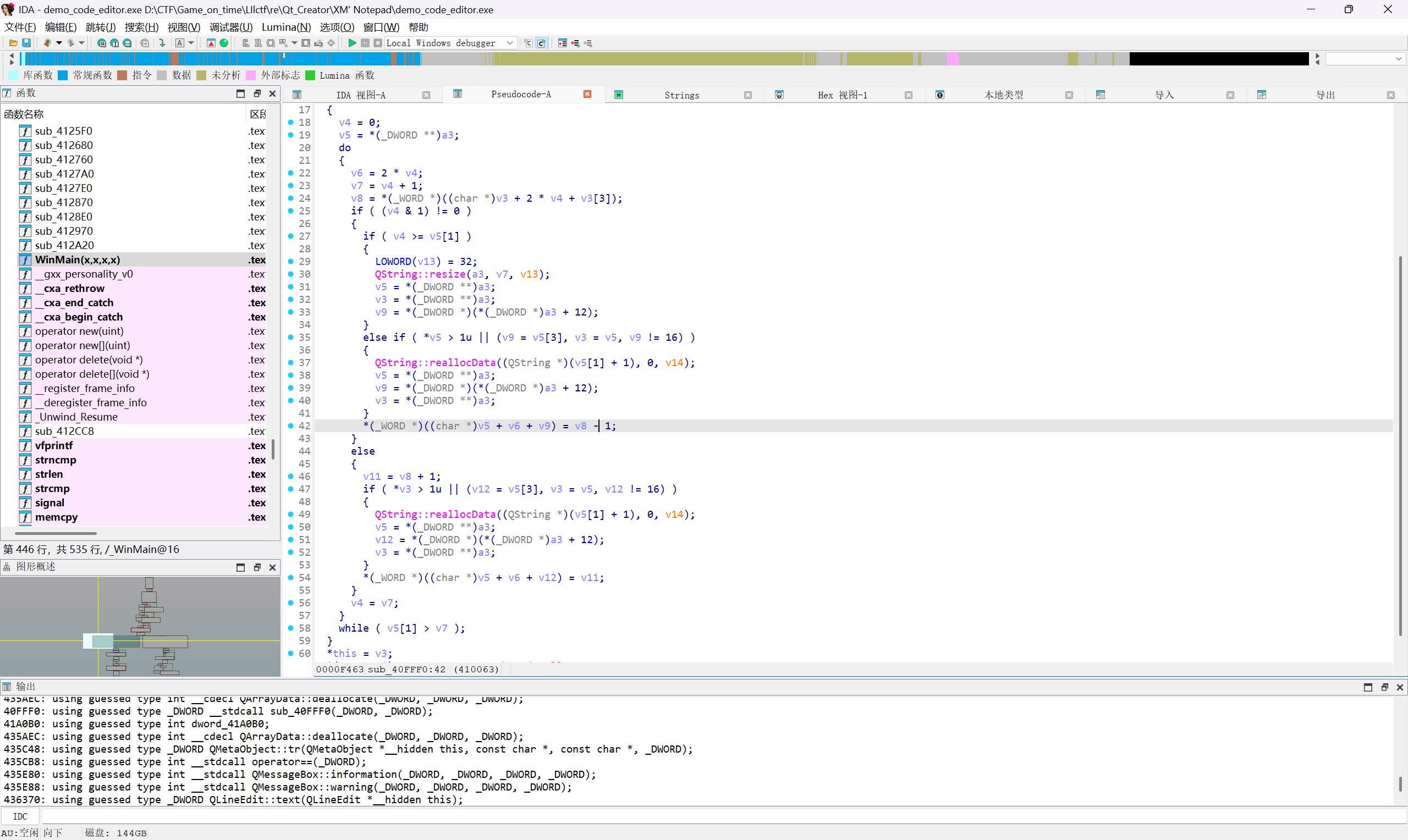Viewport: 1408px width, 840px height.
Task: Click the open file folder icon
Action: tap(13, 43)
